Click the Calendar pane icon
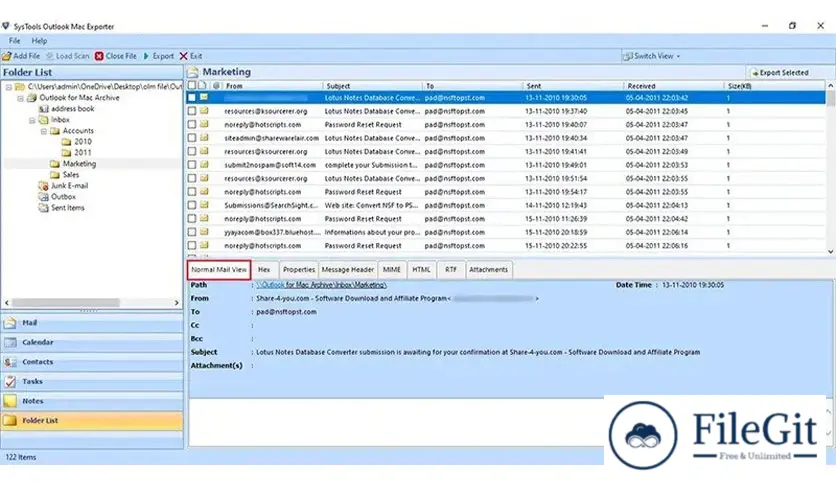Viewport: 836px width, 484px height. click(x=10, y=342)
